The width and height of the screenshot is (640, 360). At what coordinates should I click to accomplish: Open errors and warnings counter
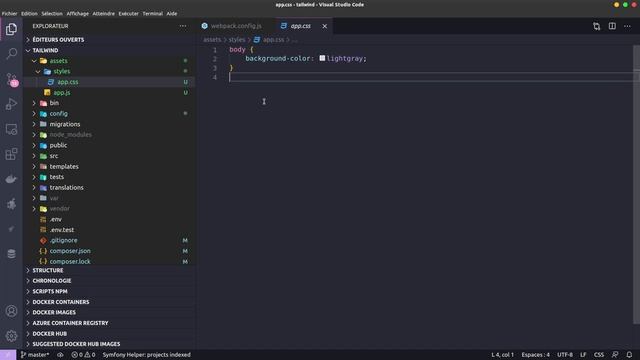83,355
